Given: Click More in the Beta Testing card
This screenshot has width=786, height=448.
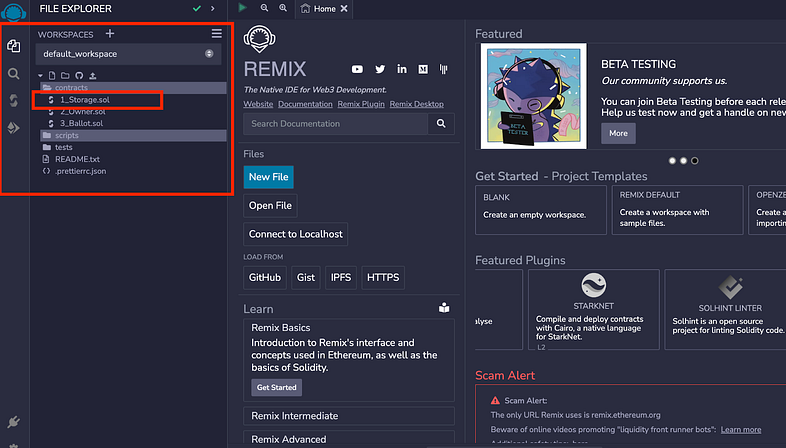Looking at the screenshot, I should click(618, 133).
